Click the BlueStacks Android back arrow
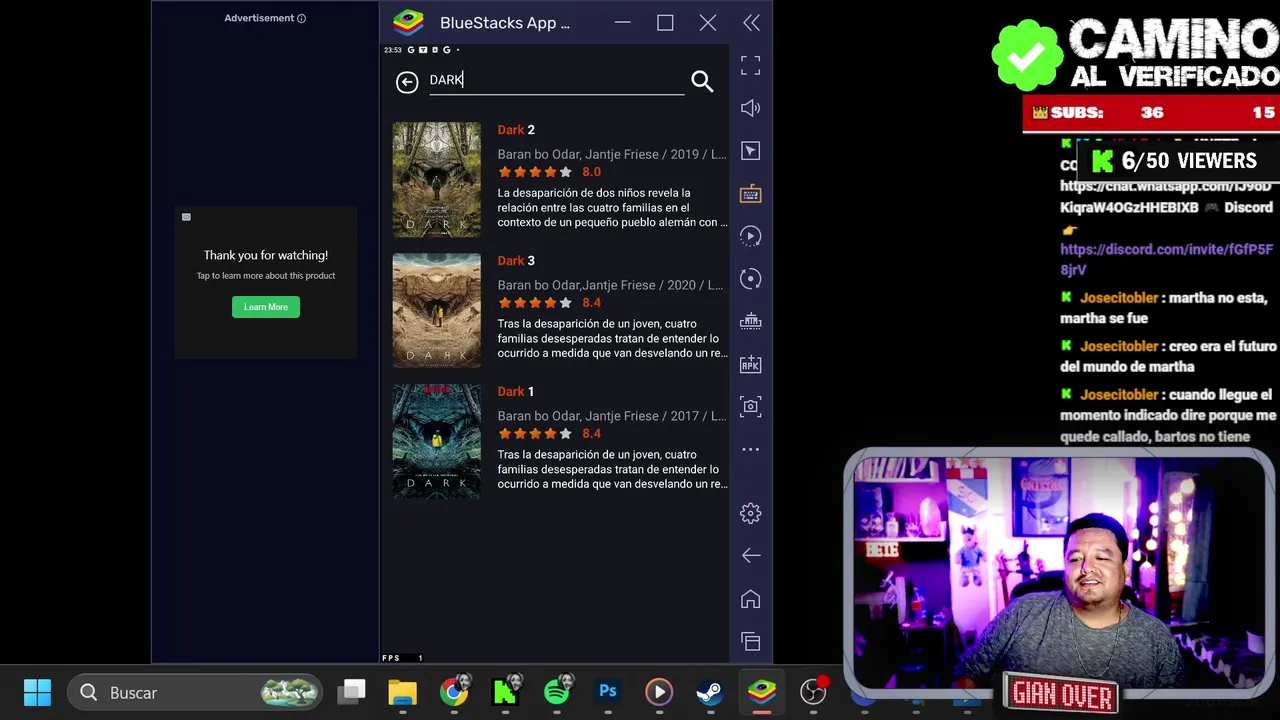The width and height of the screenshot is (1280, 720). click(x=751, y=555)
